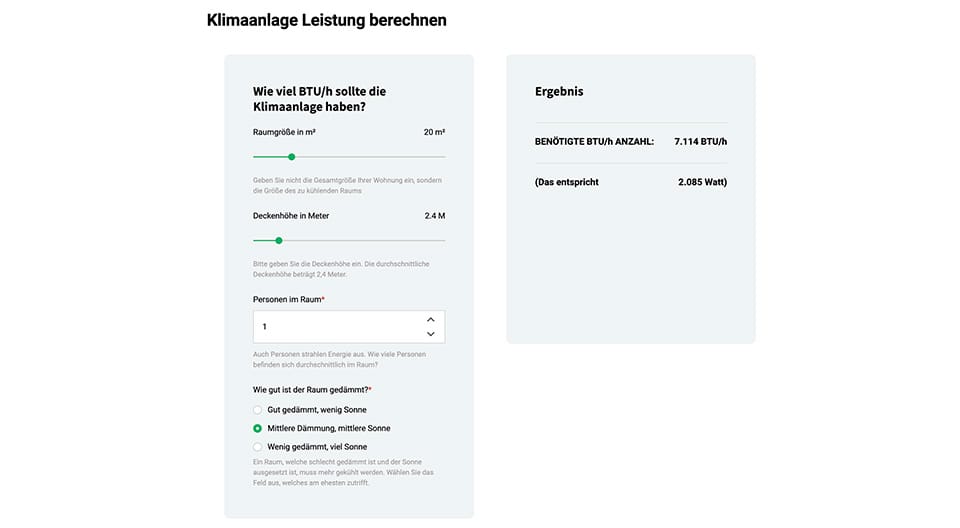Click the "Personen im Raum" field label

[288, 299]
